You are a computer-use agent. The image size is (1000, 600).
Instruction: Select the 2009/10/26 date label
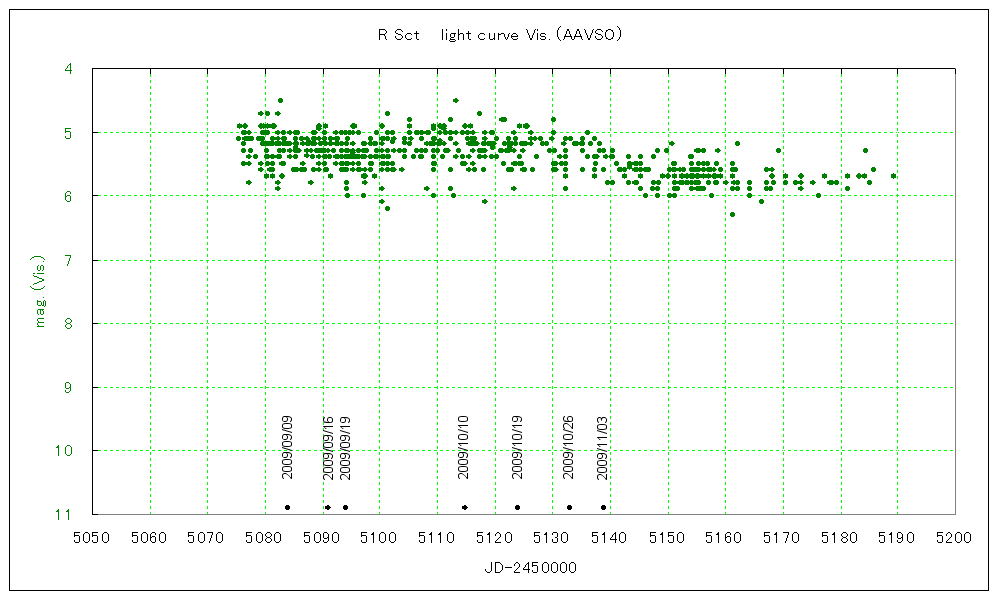[x=568, y=448]
